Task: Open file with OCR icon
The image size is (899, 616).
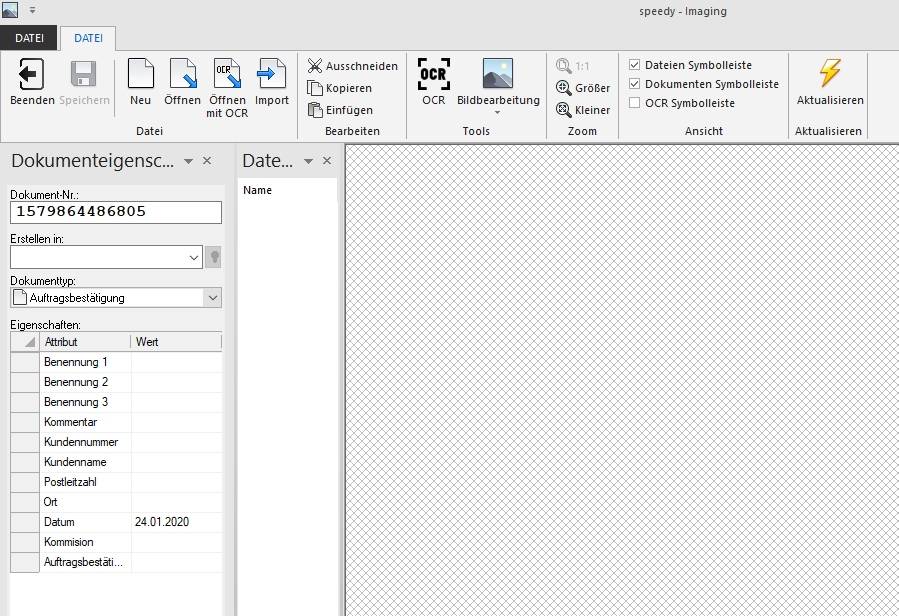Action: (x=227, y=75)
